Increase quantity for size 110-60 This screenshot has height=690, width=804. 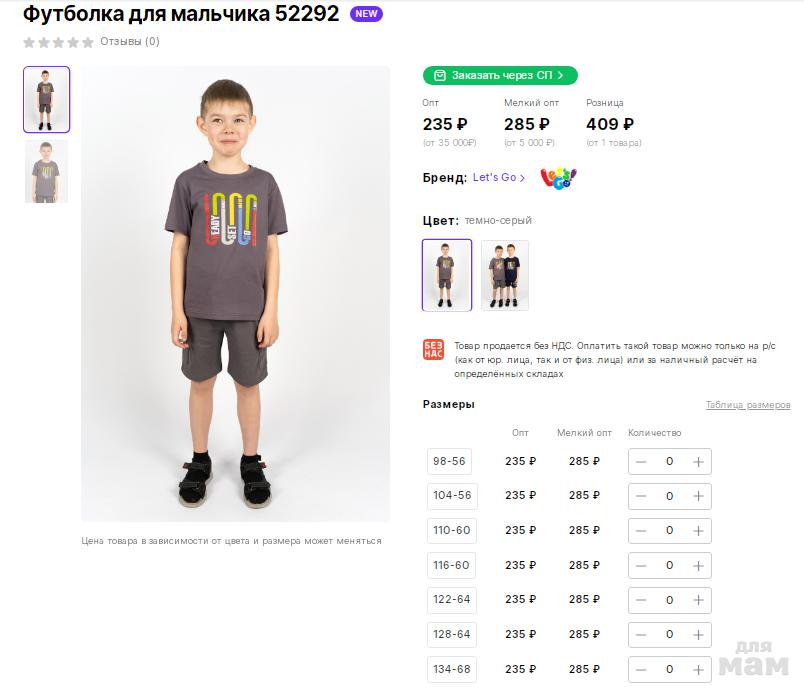click(x=698, y=531)
